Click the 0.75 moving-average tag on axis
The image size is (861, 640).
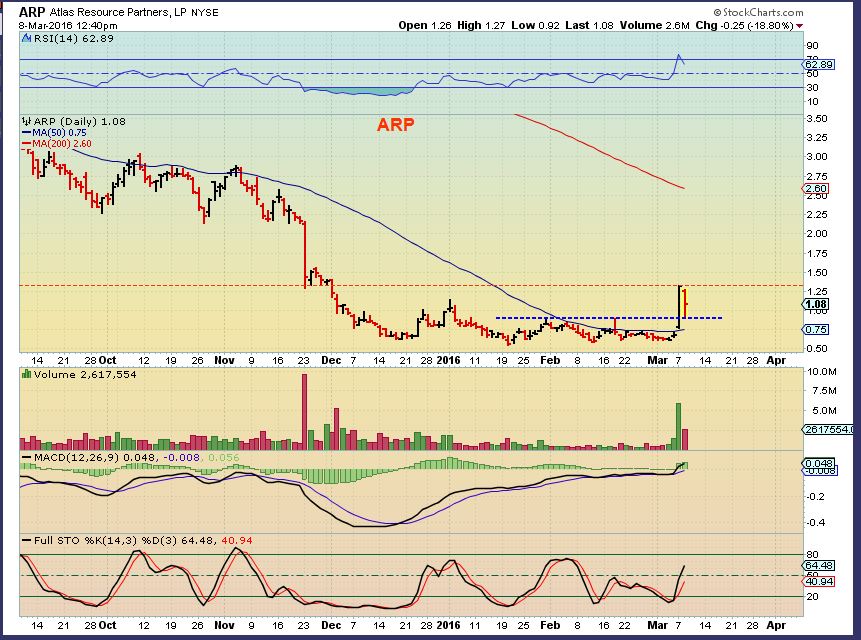[x=817, y=329]
